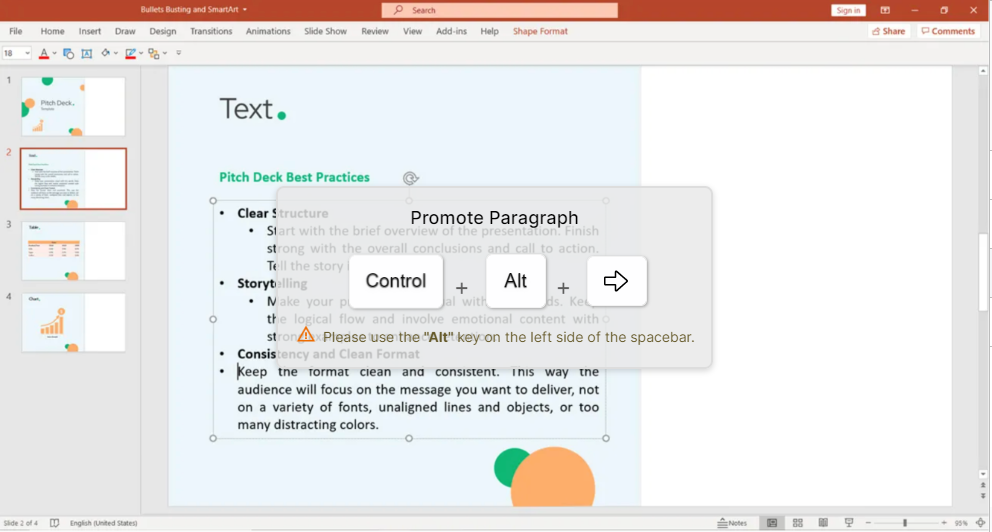
Task: Click the Text Box icon in quick toolbar
Action: pos(87,54)
